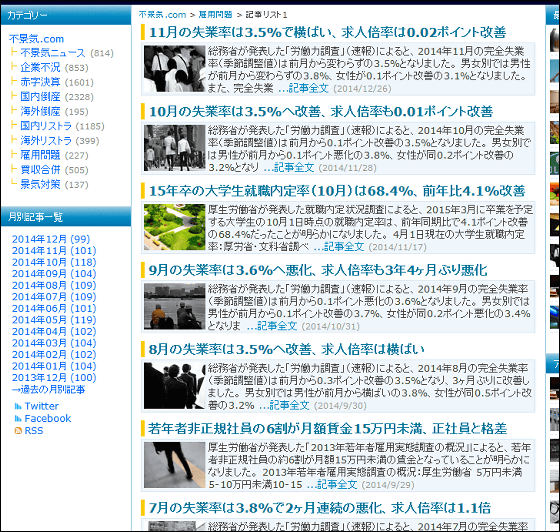Open the Twitter link
The height and width of the screenshot is (532, 560).
tap(41, 406)
